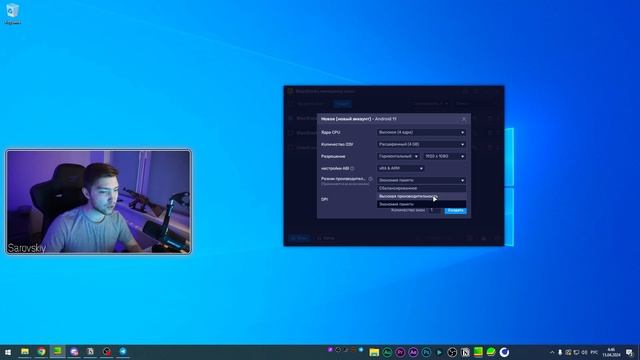This screenshot has width=640, height=360.
Task: Open the yellow folder icon in the center taskbar
Action: tap(374, 352)
